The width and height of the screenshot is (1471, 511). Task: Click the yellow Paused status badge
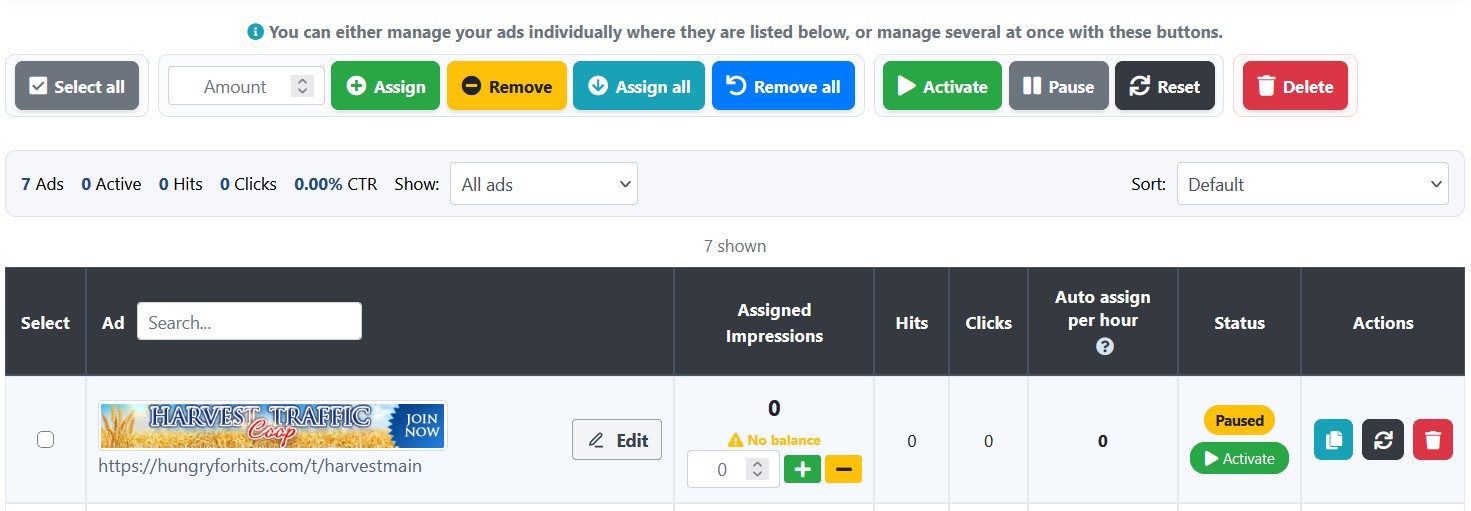1239,420
